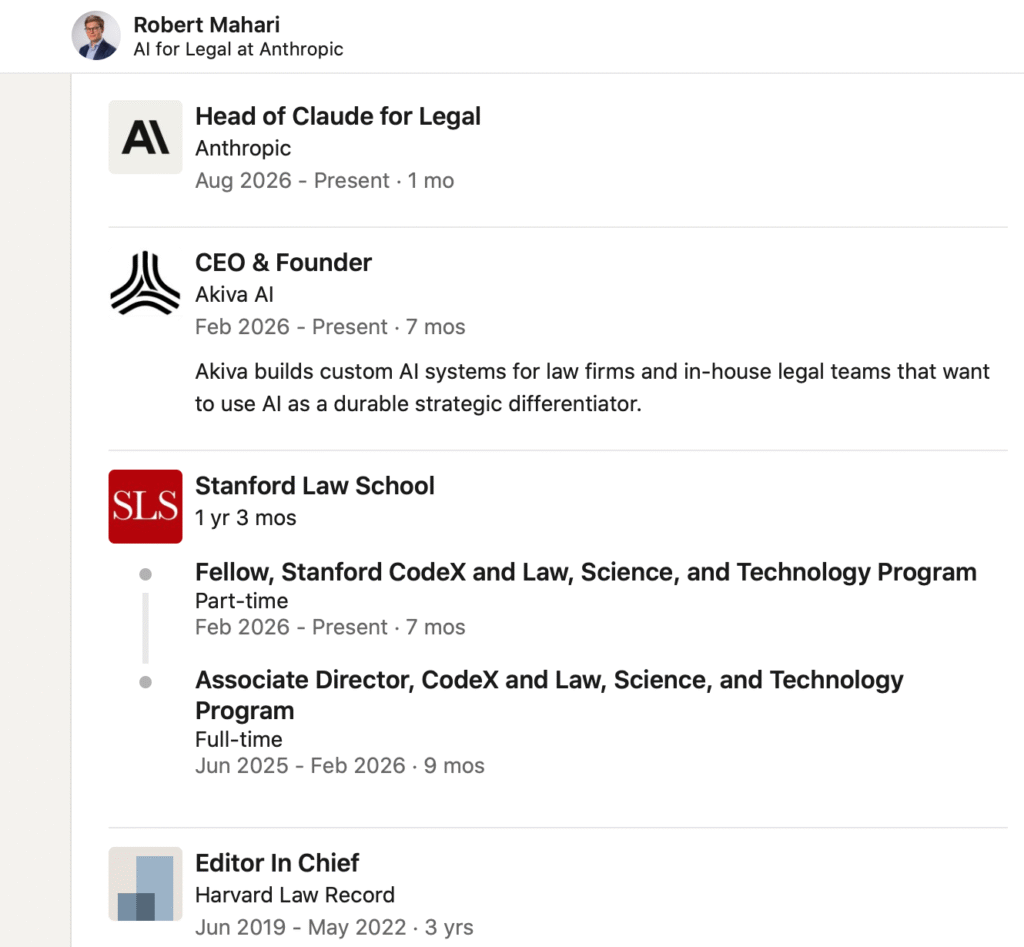
Task: Click the Aug 2026 - Present date line
Action: 325,180
